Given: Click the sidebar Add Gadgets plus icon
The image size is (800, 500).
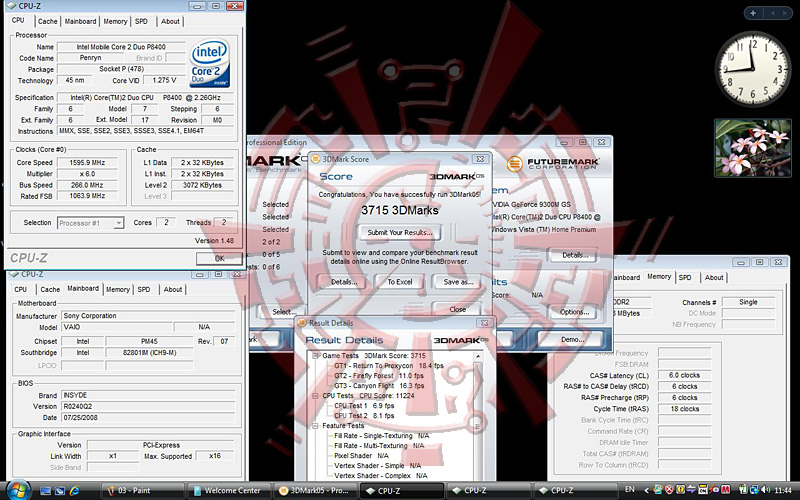Looking at the screenshot, I should point(753,13).
